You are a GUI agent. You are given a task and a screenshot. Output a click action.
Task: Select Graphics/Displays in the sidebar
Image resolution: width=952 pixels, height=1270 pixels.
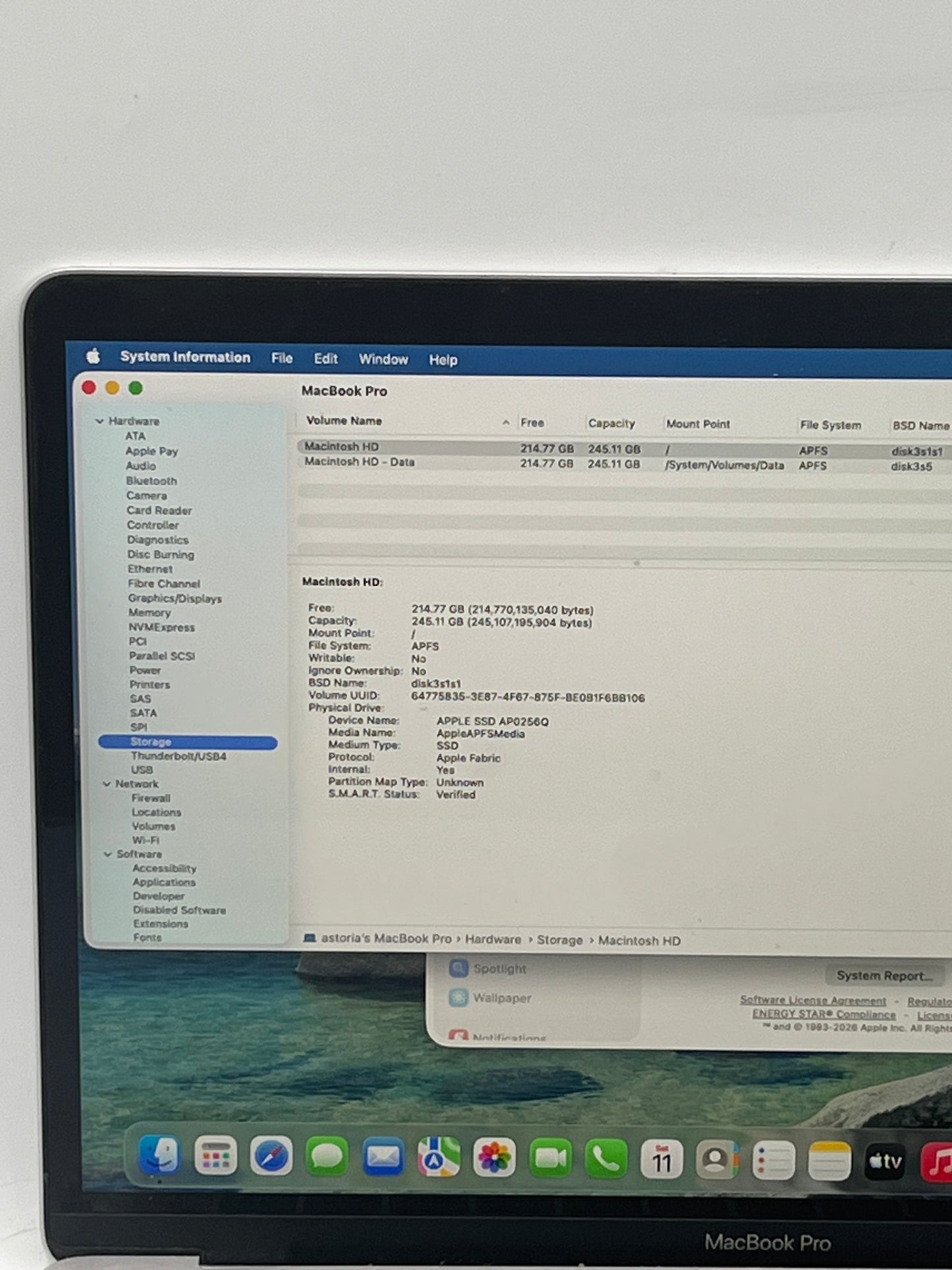(x=175, y=598)
